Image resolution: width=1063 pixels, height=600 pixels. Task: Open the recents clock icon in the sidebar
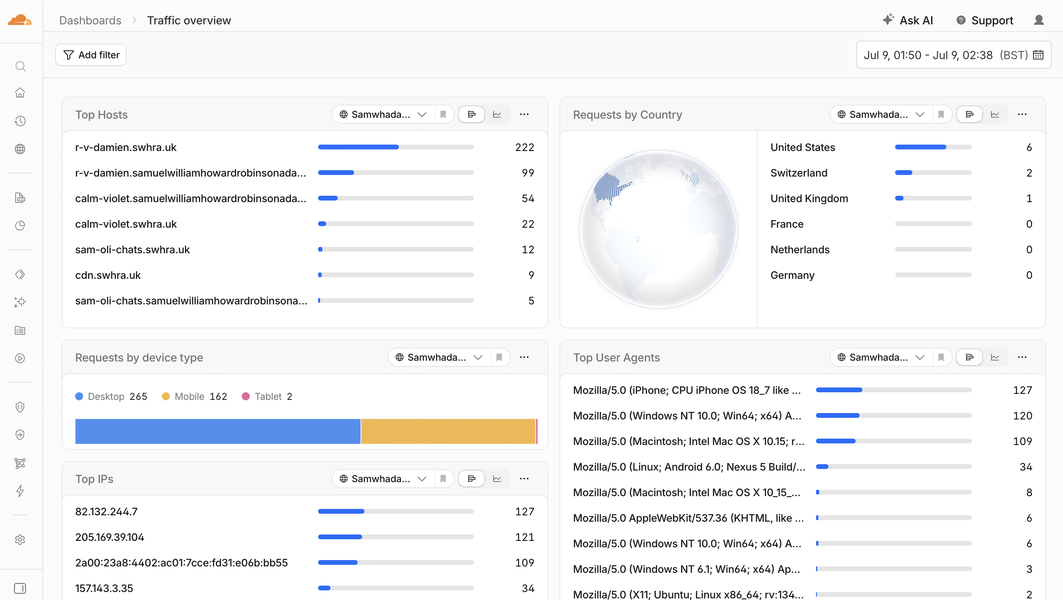[20, 121]
